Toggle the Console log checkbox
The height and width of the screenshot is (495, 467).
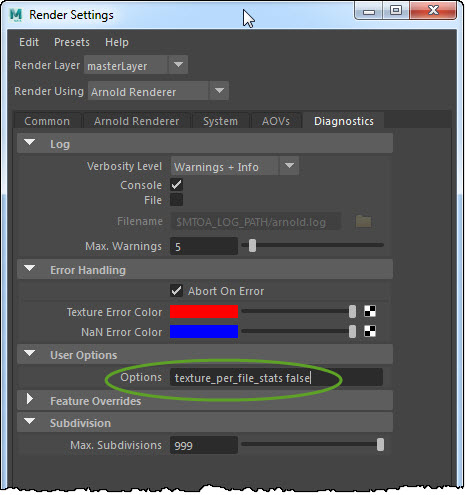point(176,185)
